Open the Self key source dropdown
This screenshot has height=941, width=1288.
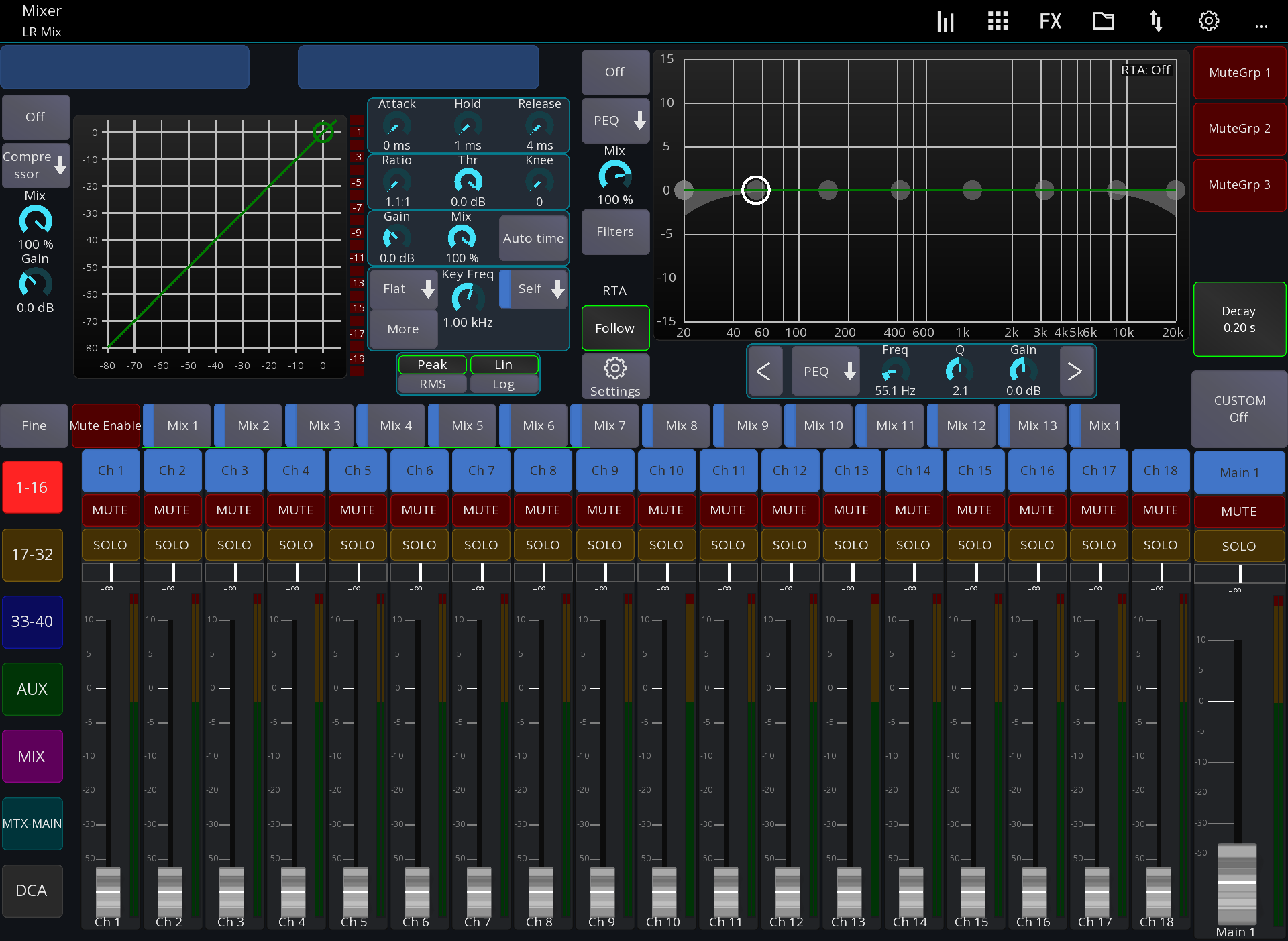pos(533,289)
